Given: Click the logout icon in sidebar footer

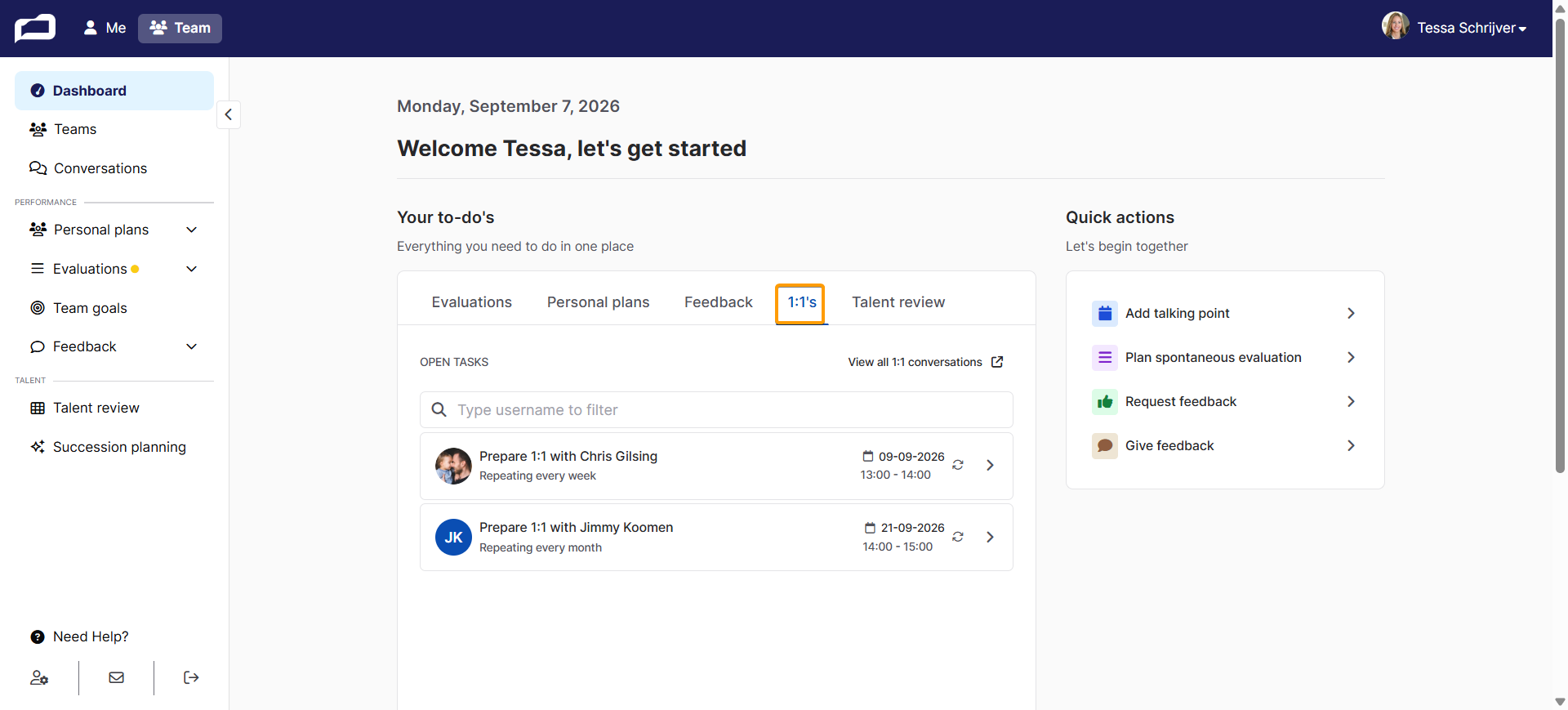Looking at the screenshot, I should pos(191,677).
